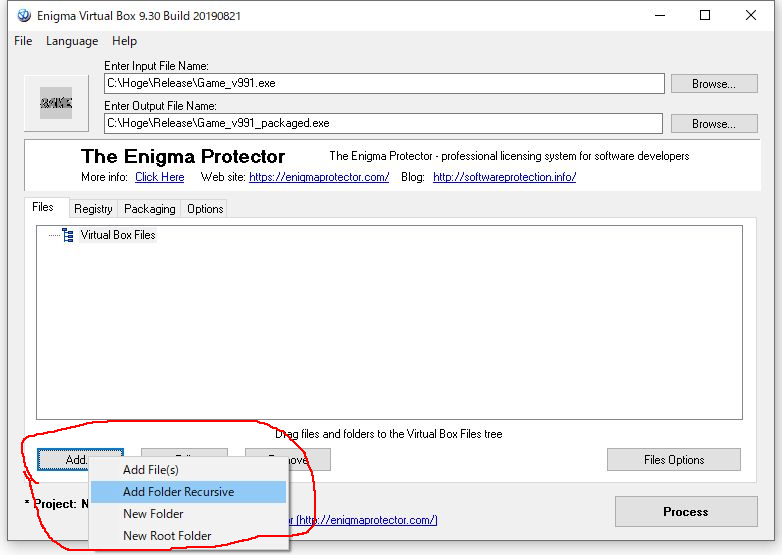Choose New Root Folder menu entry
Viewport: 782px width, 555px height.
pos(189,536)
